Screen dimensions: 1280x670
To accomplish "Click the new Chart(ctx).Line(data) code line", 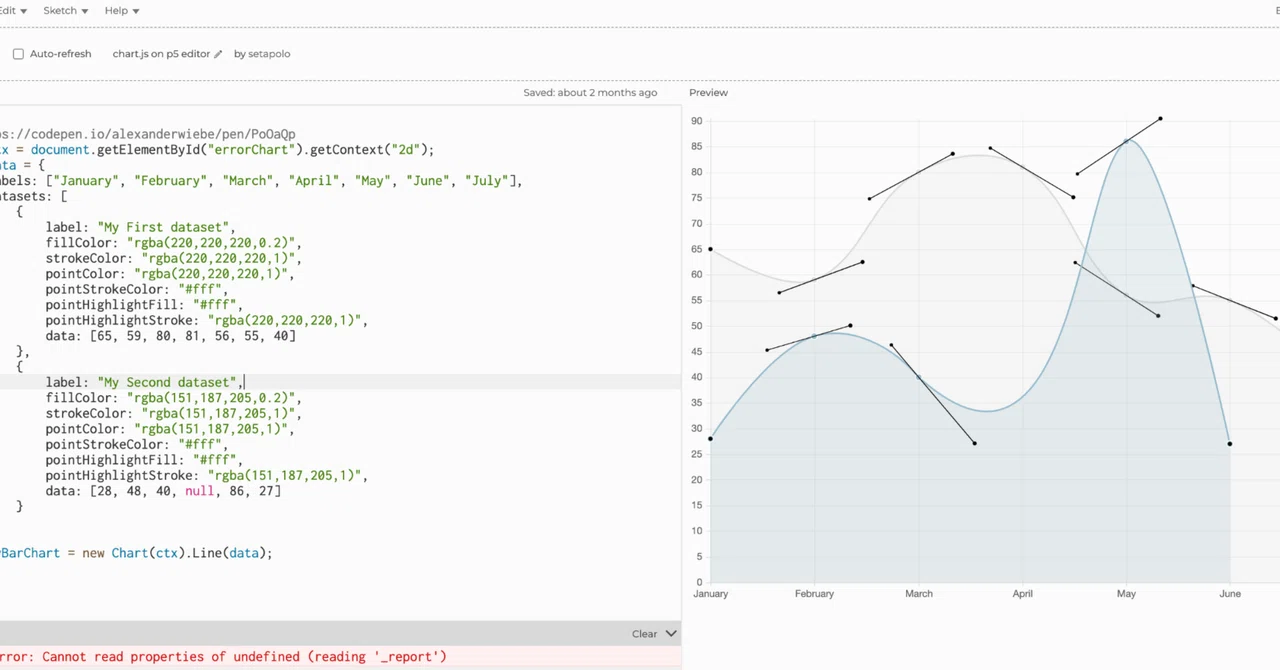I will tap(136, 553).
